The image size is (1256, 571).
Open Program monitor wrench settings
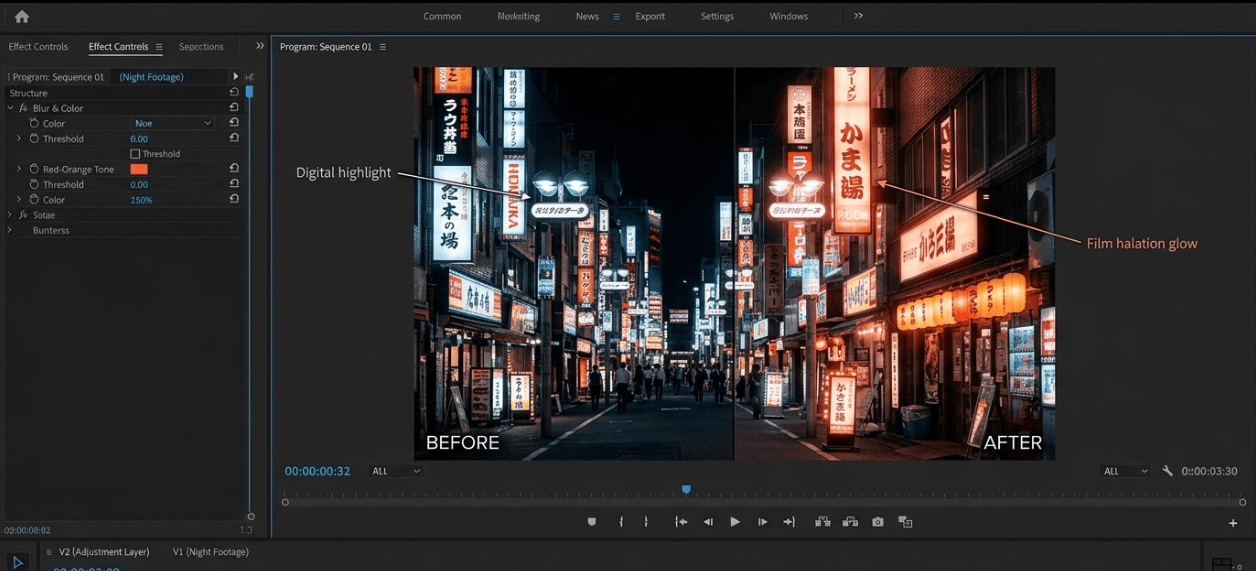[1167, 471]
